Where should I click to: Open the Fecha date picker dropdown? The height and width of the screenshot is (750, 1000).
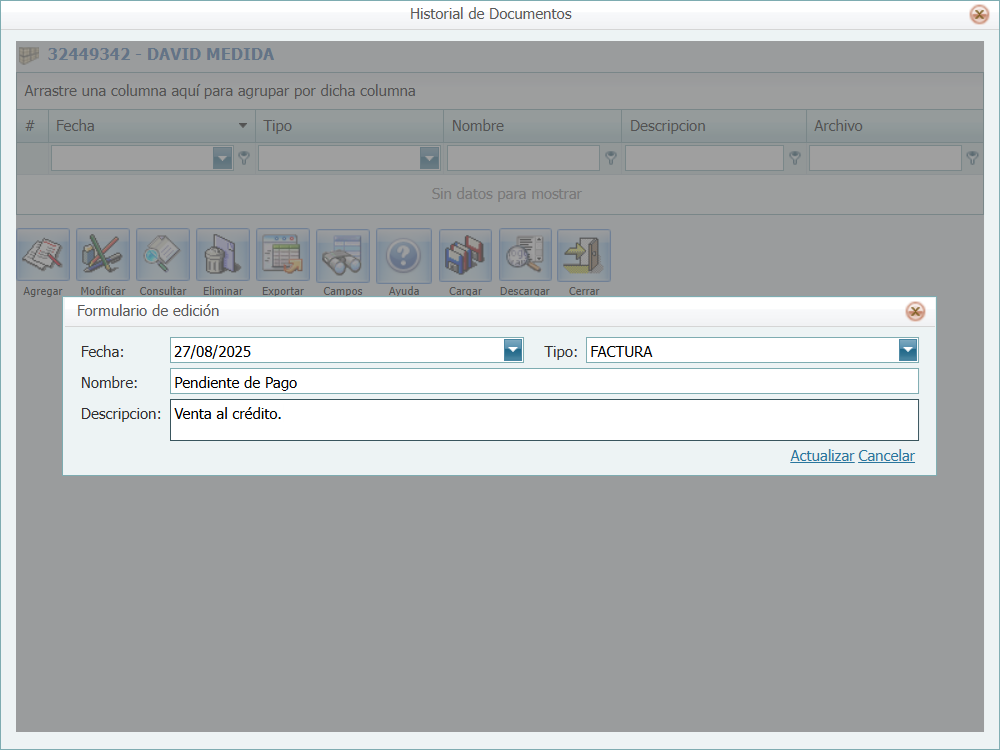(513, 350)
